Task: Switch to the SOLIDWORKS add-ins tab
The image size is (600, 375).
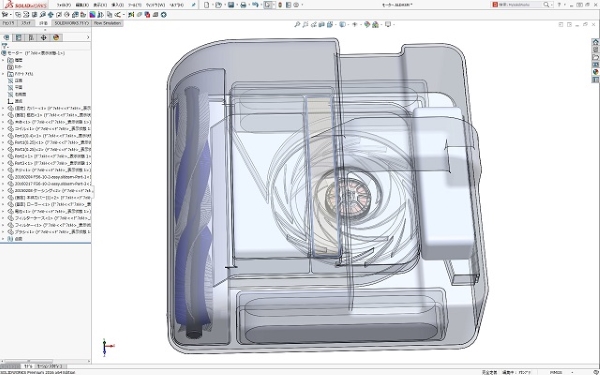Action: (x=71, y=23)
